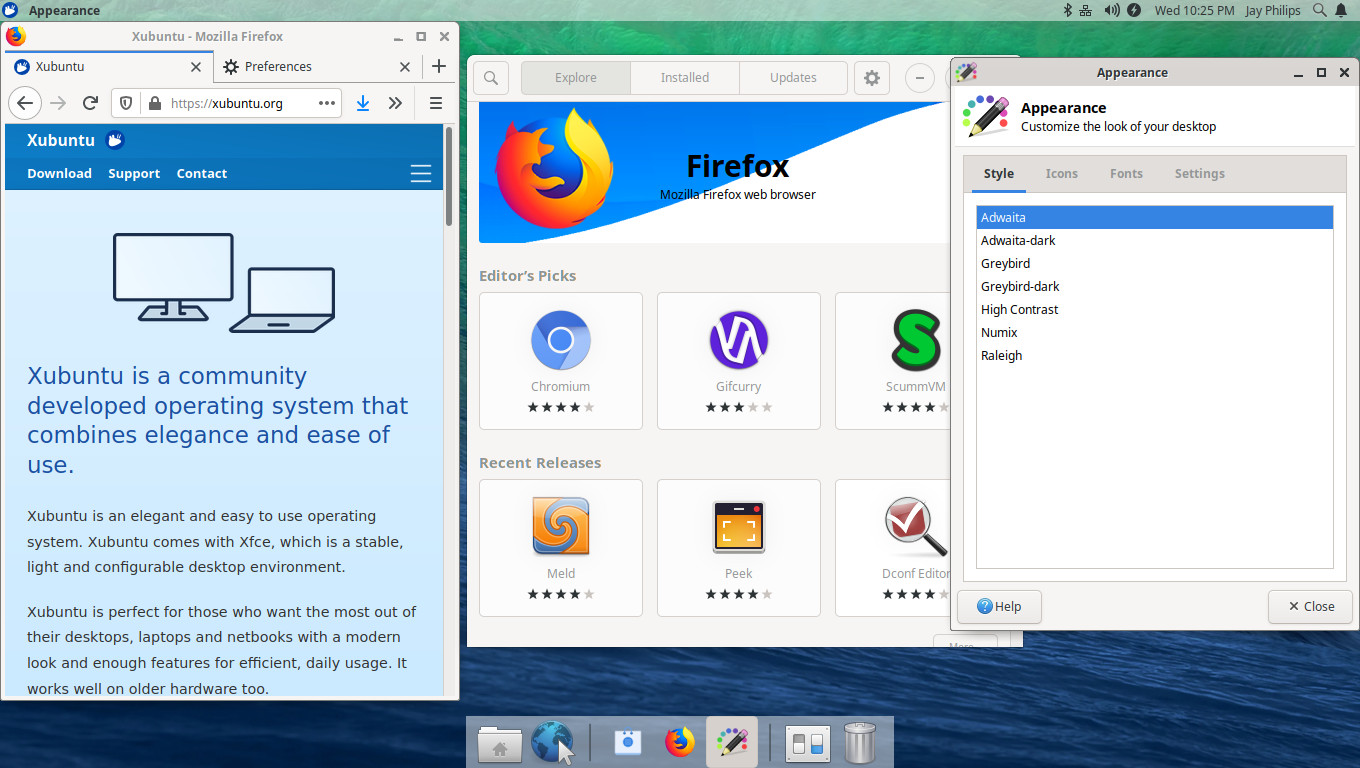Open the Chromium app tile

(x=561, y=360)
